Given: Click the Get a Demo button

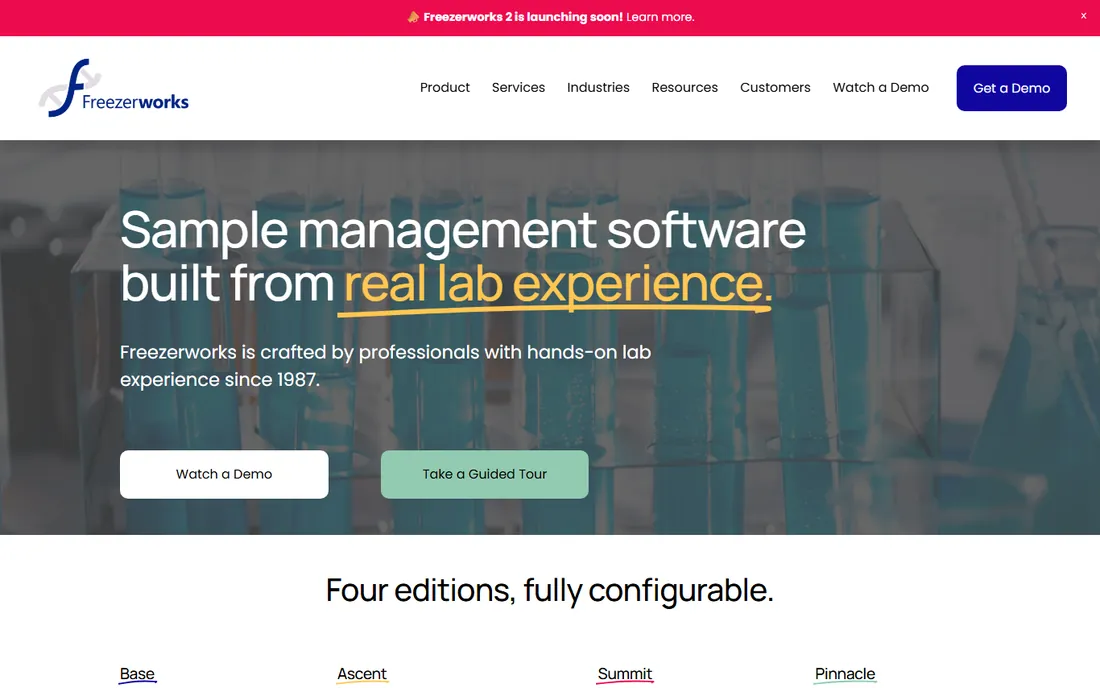Looking at the screenshot, I should (1012, 88).
